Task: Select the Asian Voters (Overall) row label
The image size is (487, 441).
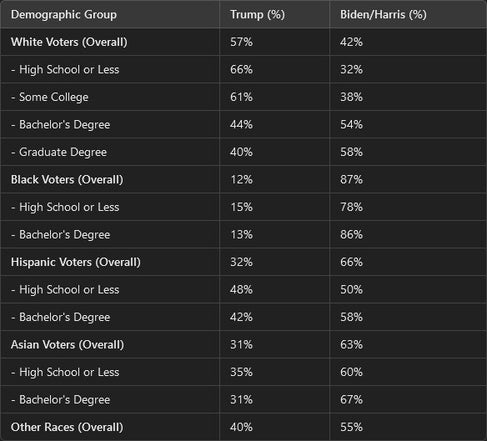Action: point(67,345)
